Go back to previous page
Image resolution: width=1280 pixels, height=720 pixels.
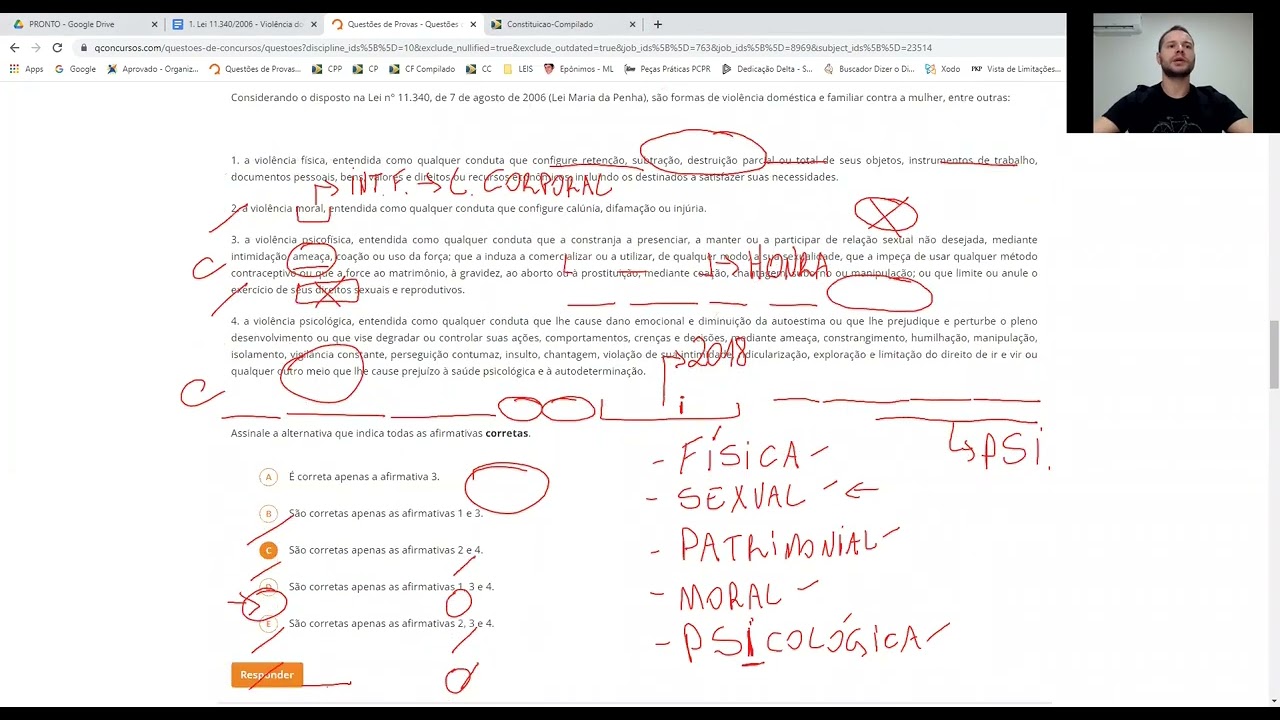(14, 47)
